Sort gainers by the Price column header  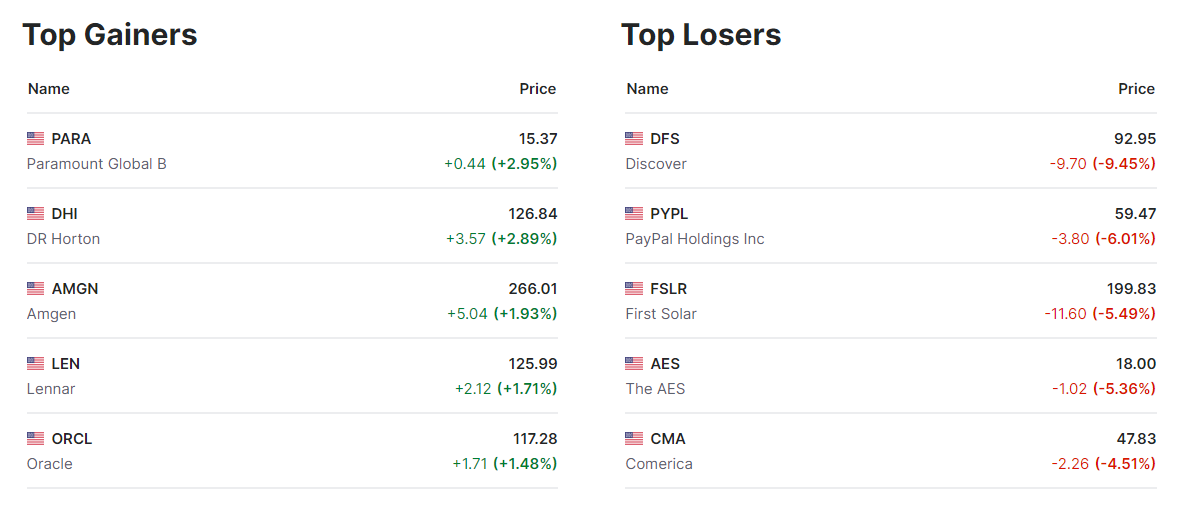[x=537, y=89]
